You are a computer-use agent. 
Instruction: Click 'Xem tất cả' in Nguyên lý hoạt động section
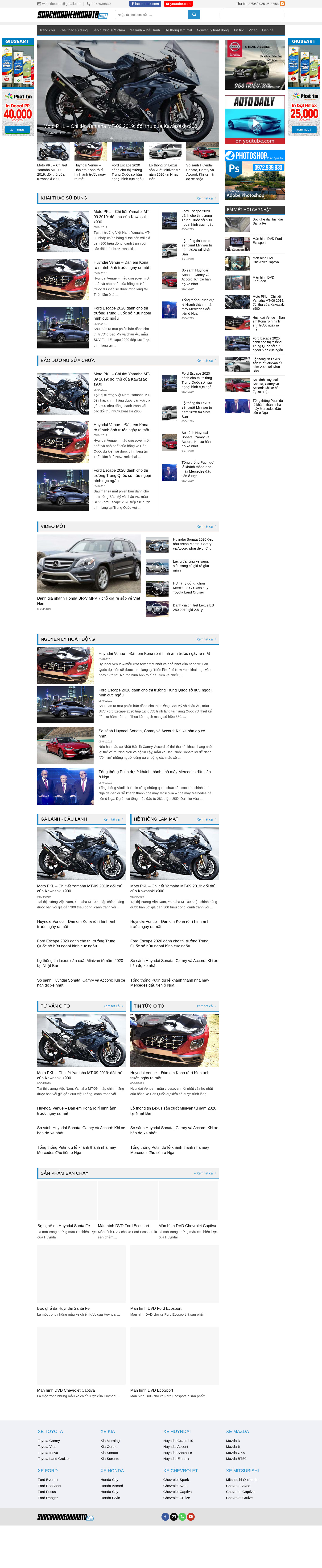click(206, 639)
